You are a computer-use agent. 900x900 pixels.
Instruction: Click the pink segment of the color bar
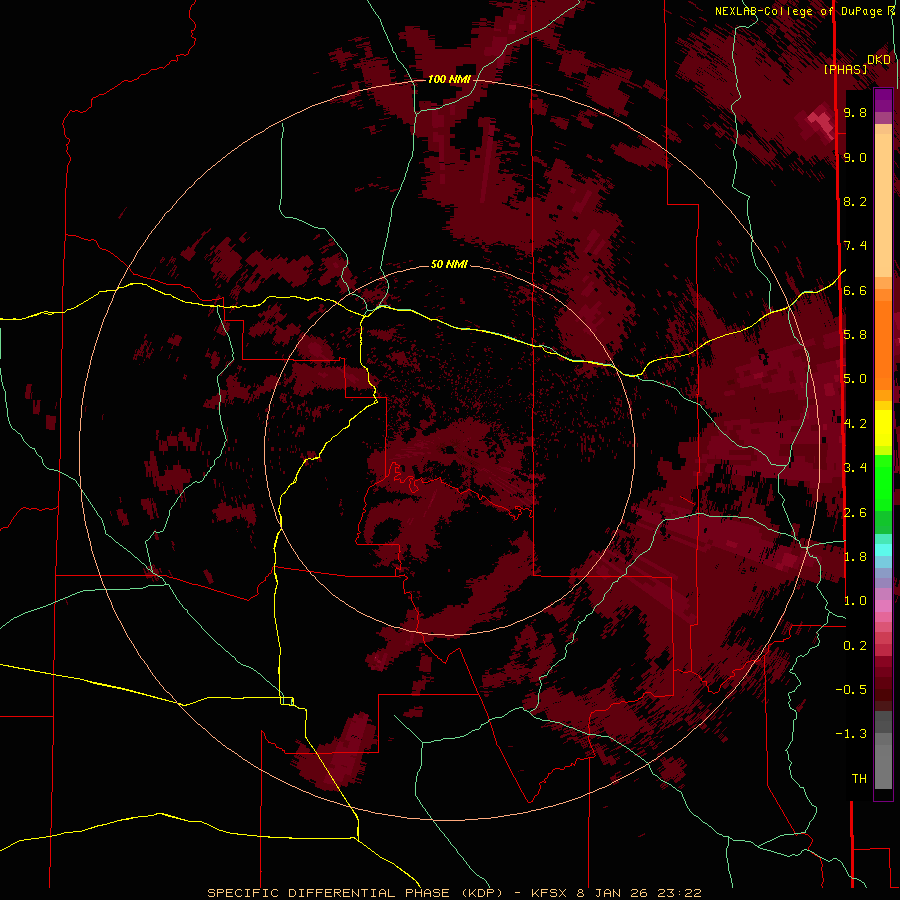click(x=883, y=606)
